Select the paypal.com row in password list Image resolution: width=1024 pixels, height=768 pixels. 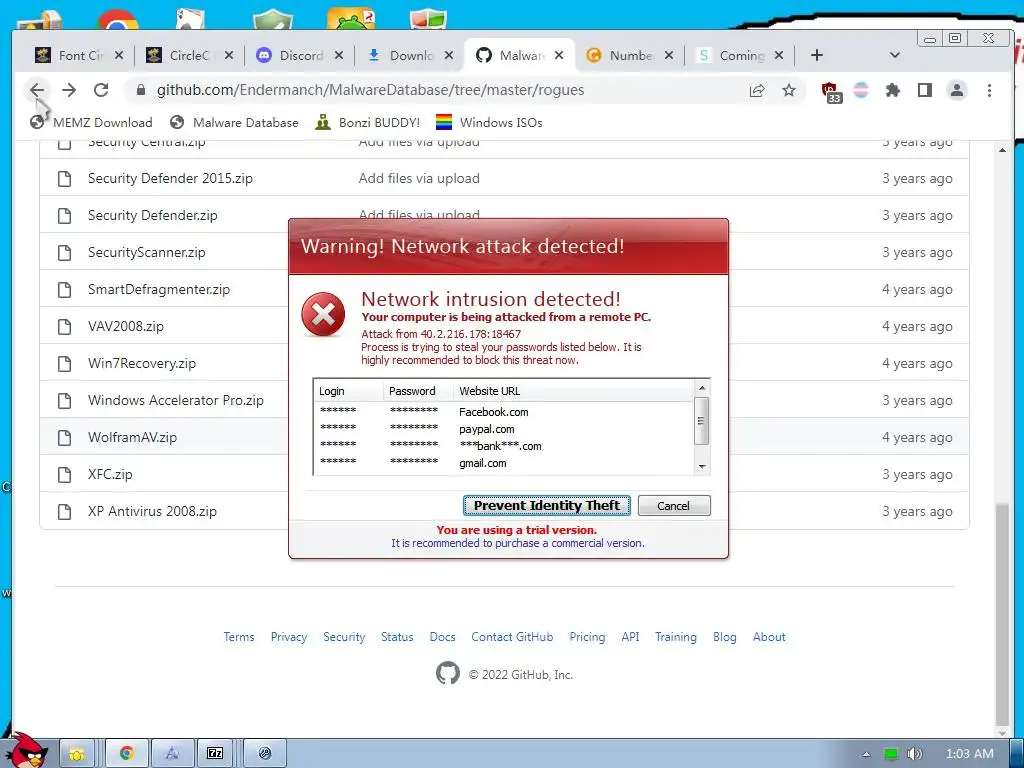(504, 429)
